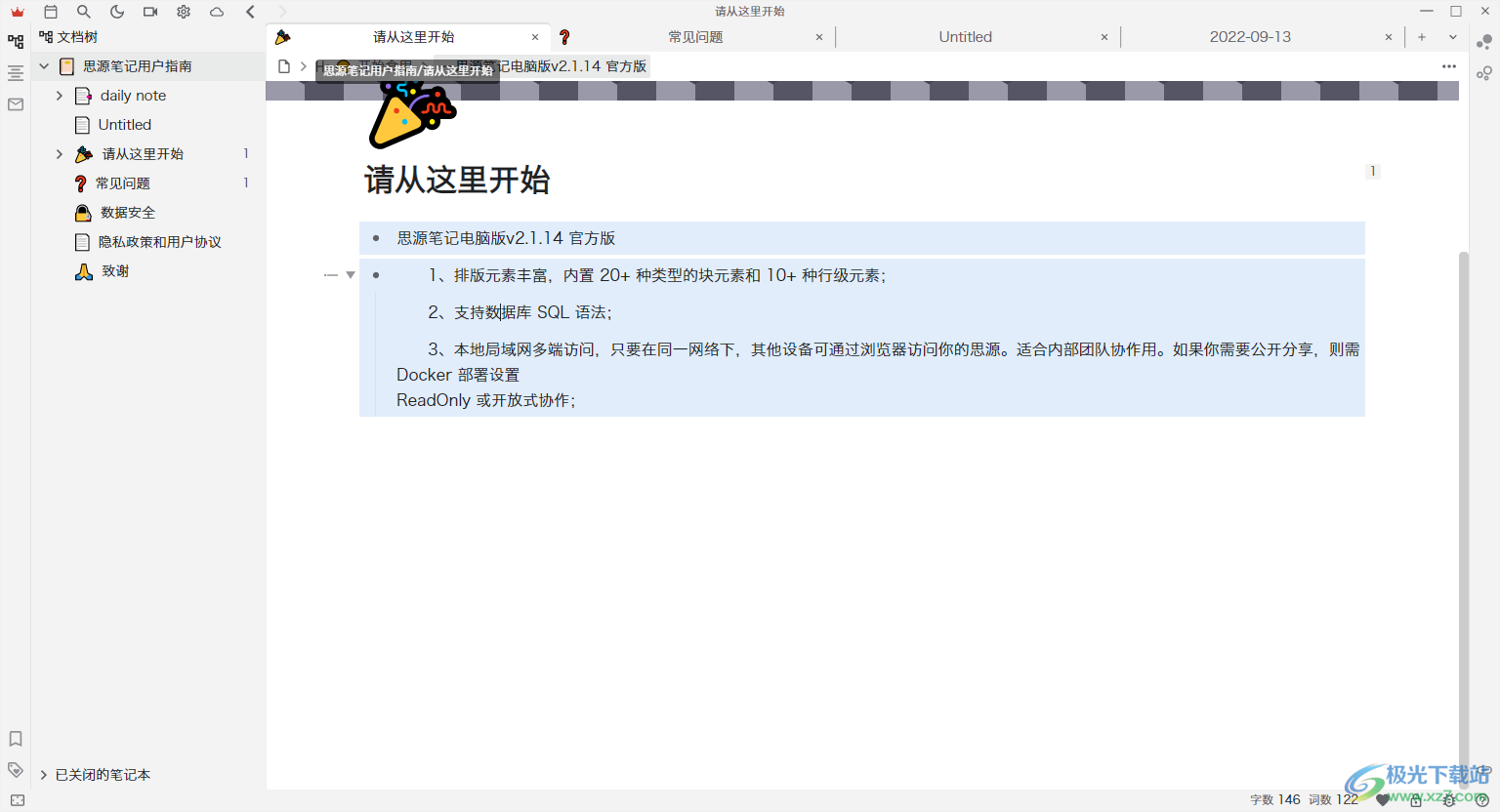
Task: Toggle read-only mode with the lock icon
Action: tap(1416, 800)
